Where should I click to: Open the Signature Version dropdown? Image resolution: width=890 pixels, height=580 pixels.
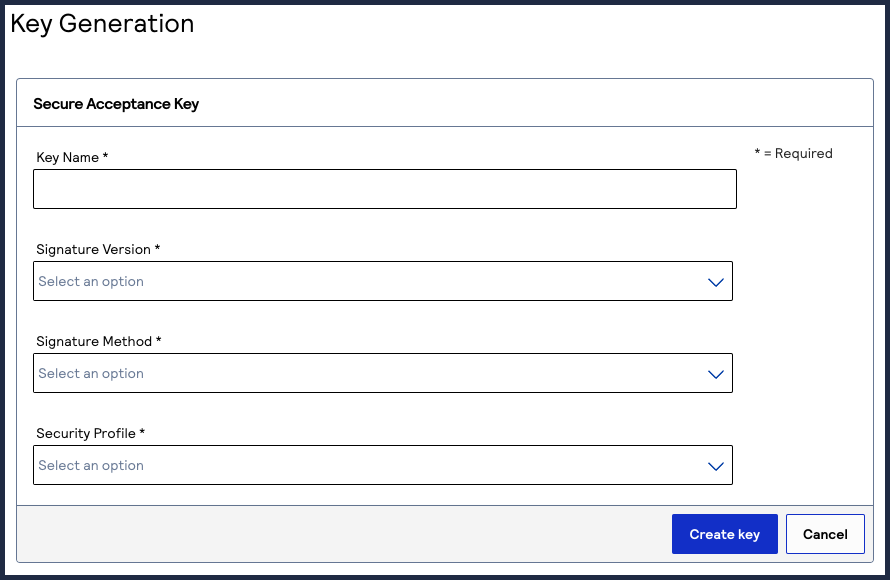tap(382, 282)
